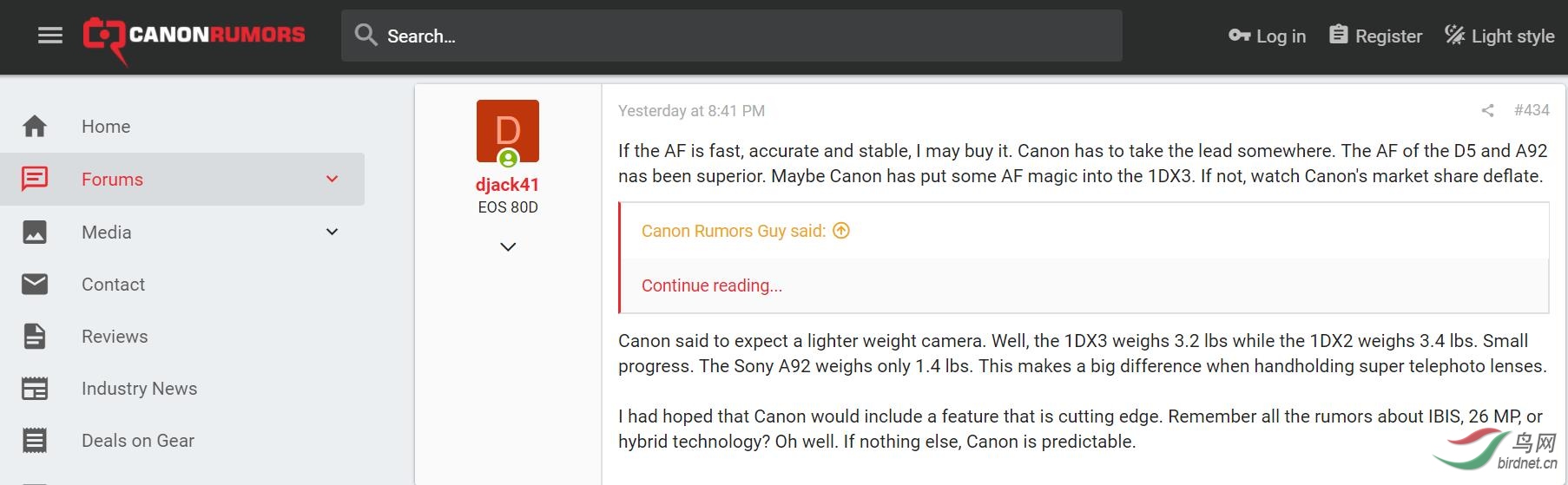Click the Reviews document icon
The width and height of the screenshot is (1568, 485).
coord(35,337)
